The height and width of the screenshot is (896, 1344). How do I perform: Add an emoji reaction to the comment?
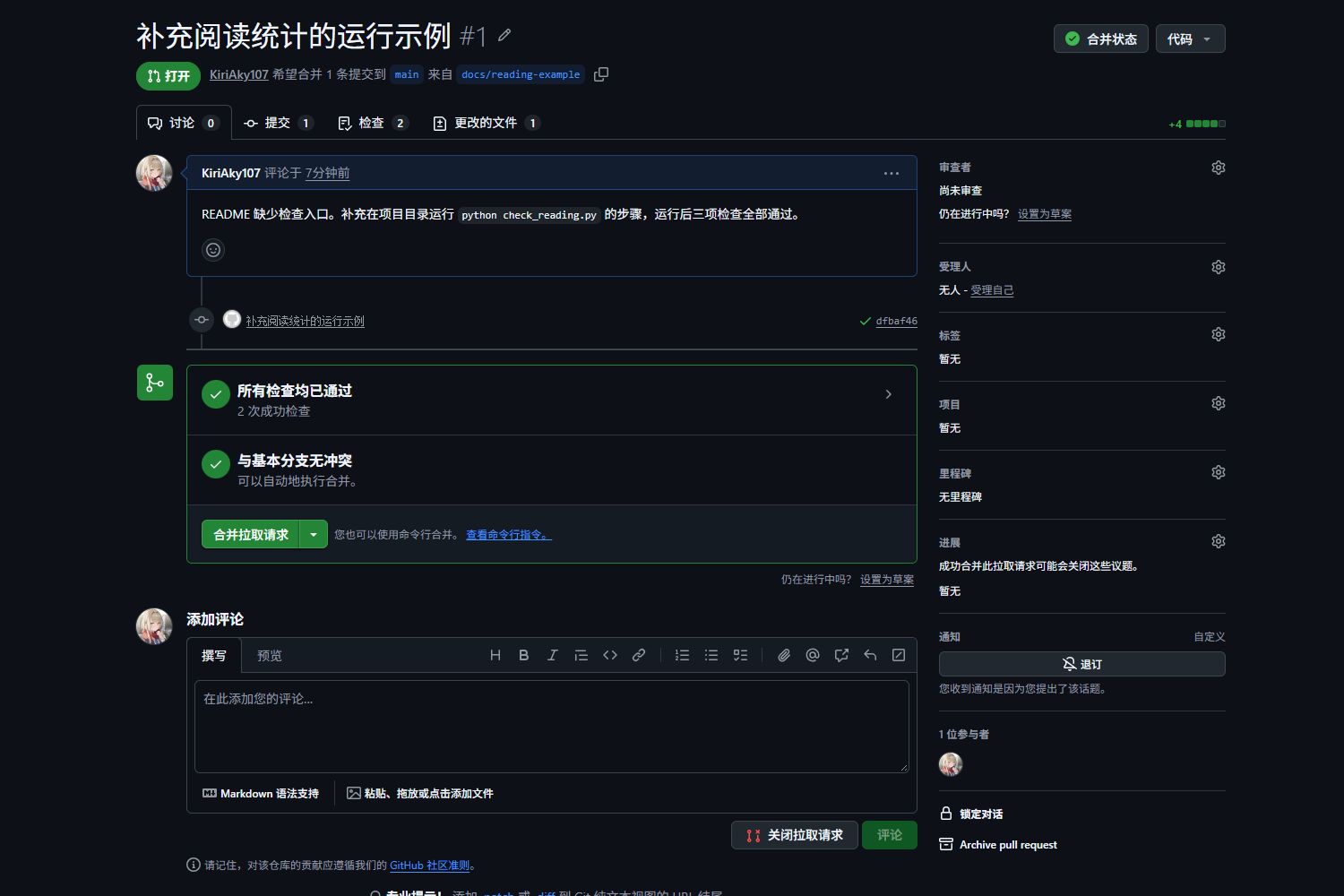(x=213, y=250)
